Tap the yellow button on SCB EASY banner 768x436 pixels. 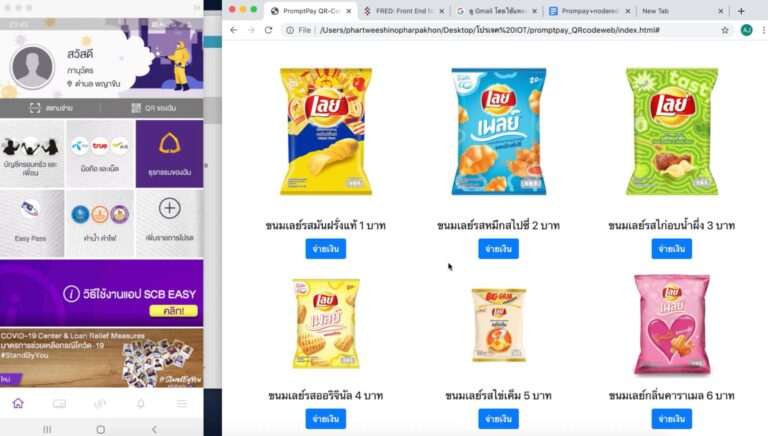[x=173, y=311]
